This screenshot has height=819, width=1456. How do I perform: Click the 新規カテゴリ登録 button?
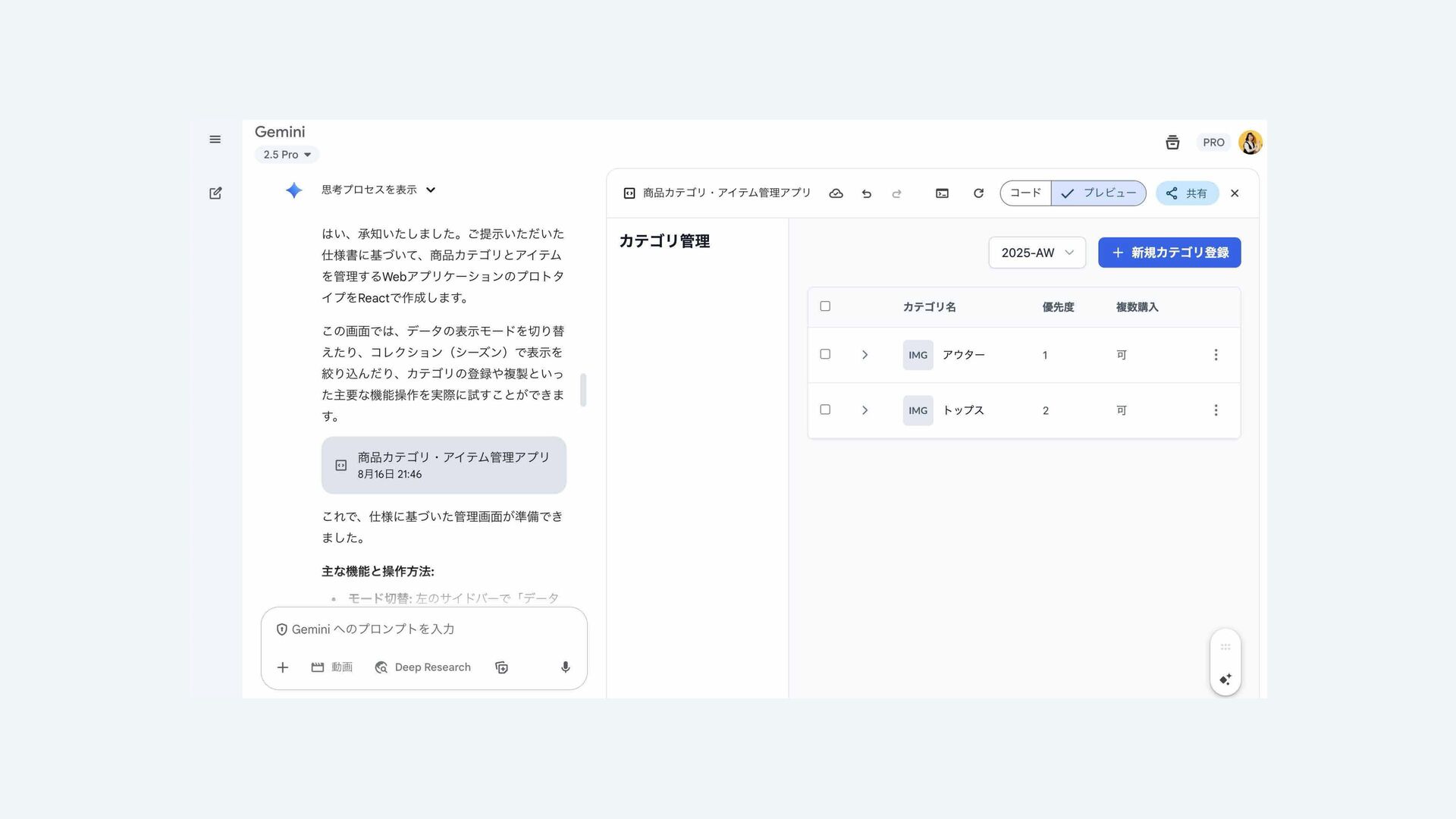(1169, 253)
